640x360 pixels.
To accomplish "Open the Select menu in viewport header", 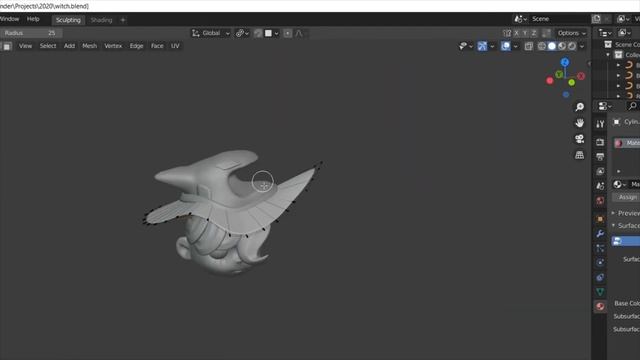I will [x=48, y=46].
